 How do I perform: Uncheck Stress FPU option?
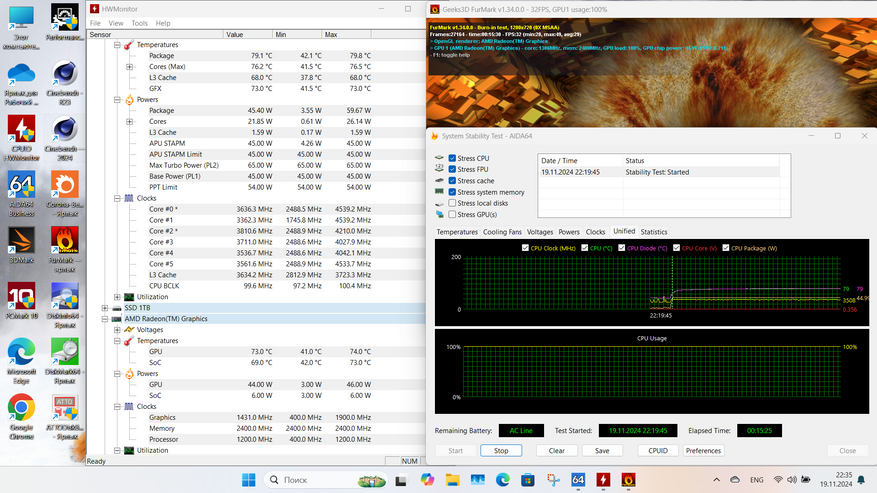coord(452,170)
